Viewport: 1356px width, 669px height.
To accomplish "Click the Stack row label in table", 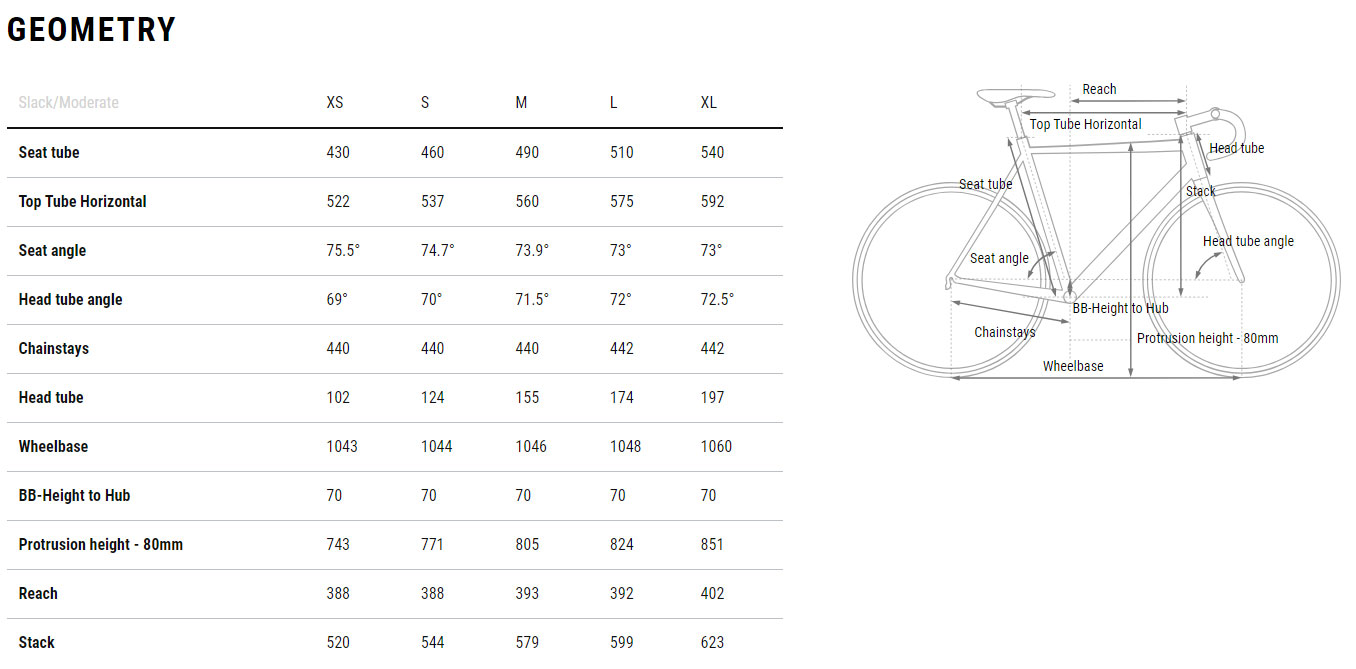I will 36,642.
